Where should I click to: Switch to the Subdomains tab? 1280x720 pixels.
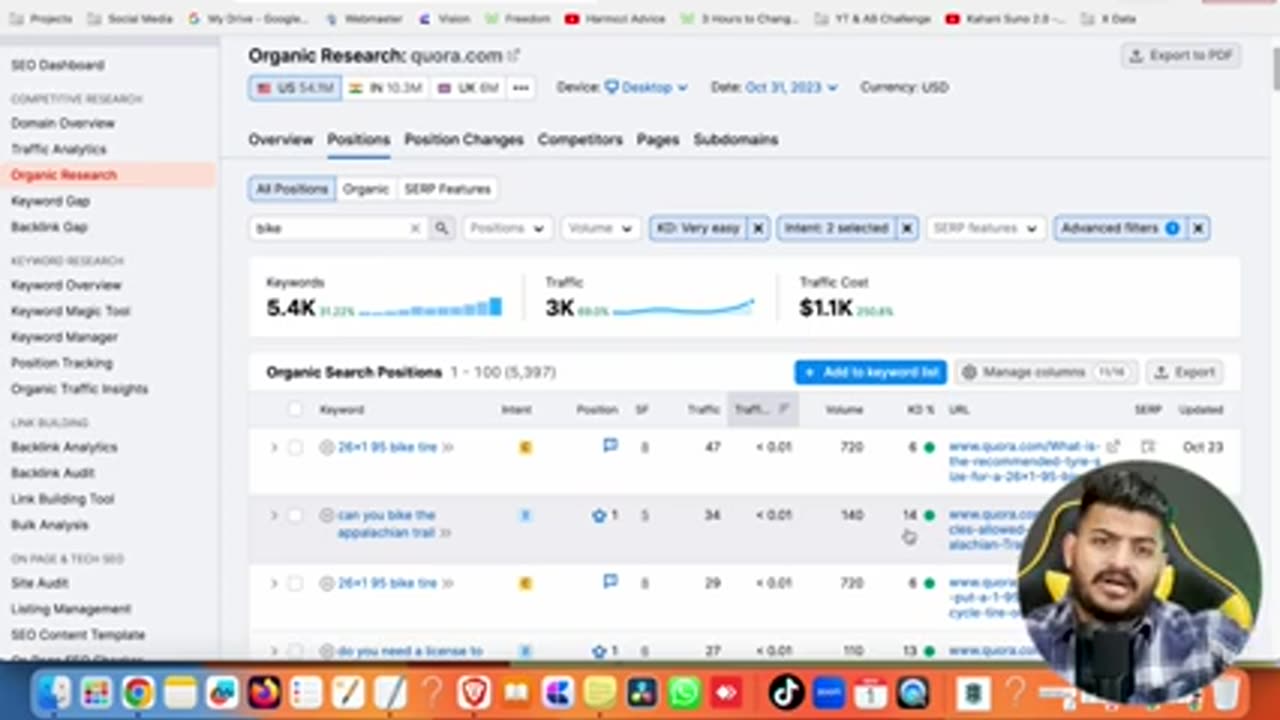pyautogui.click(x=736, y=139)
